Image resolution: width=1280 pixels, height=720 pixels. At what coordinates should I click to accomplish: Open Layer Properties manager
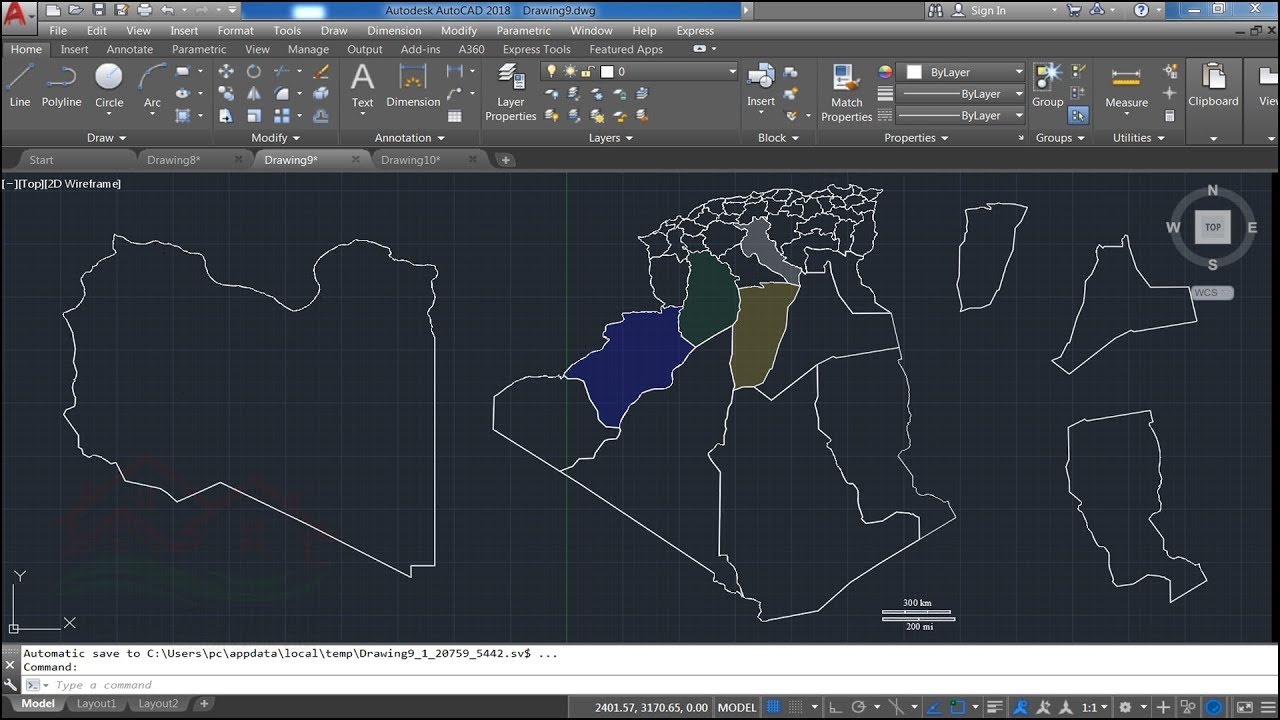pyautogui.click(x=511, y=93)
